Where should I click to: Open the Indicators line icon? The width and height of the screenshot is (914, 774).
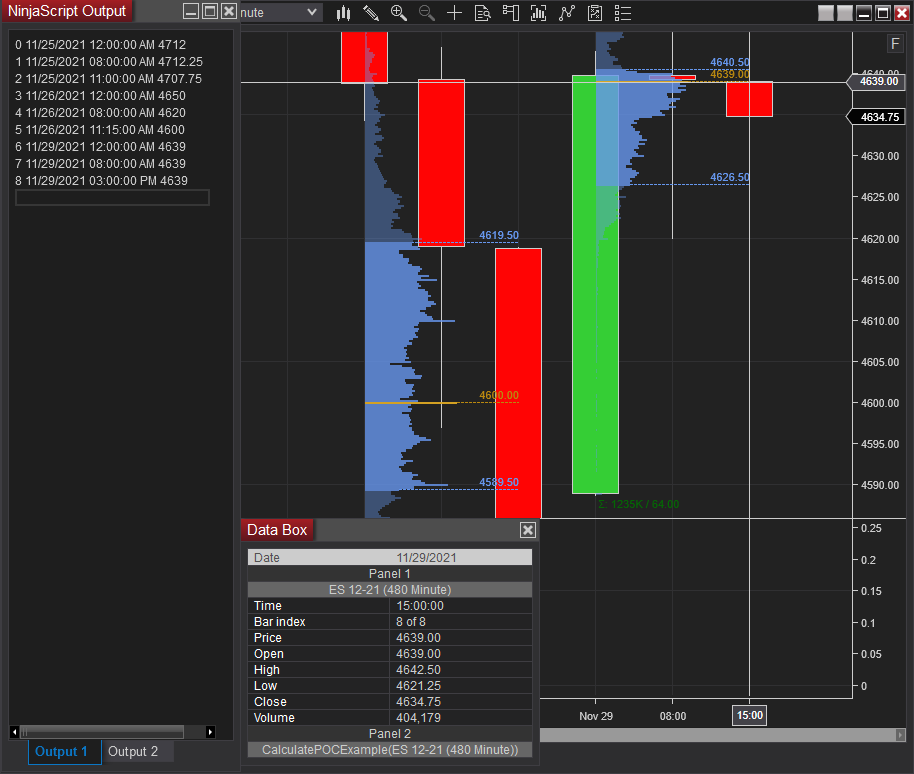click(x=567, y=13)
